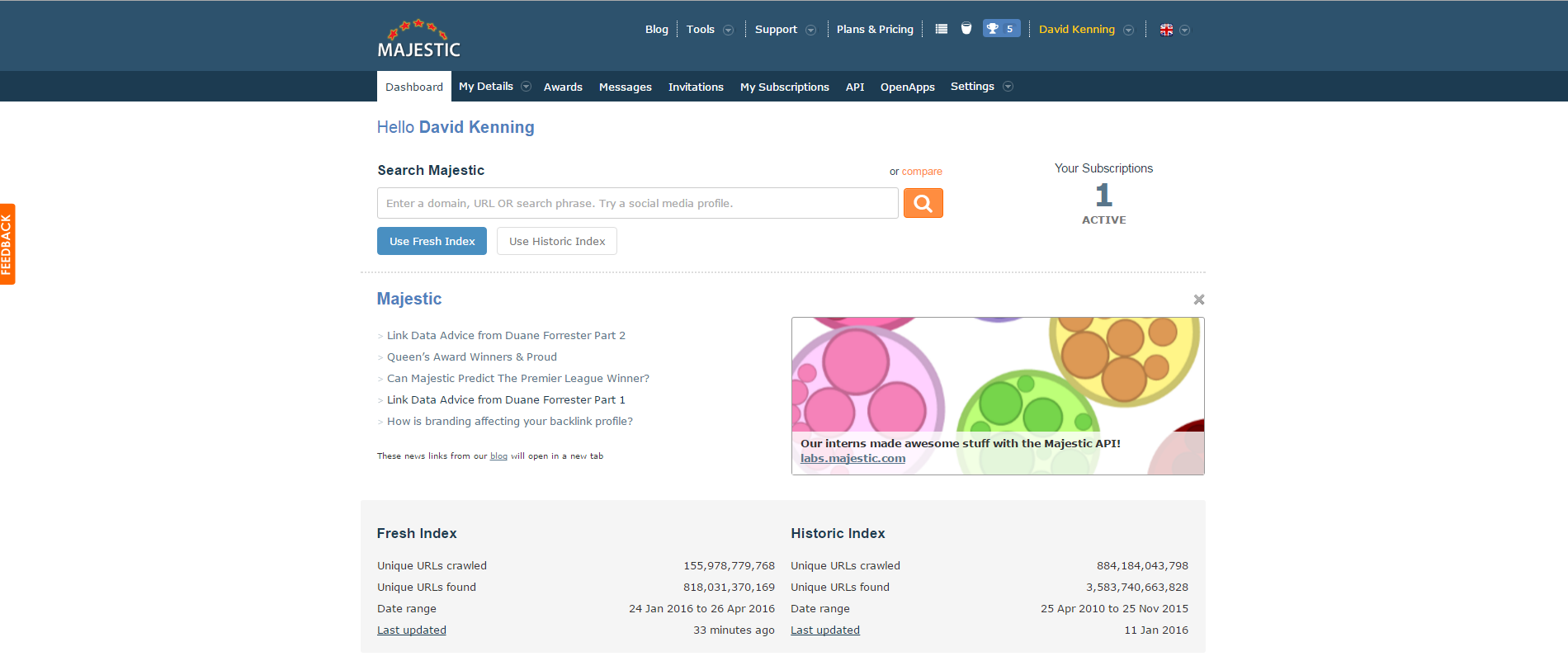Open Link Data Advice Forrester Part 1
This screenshot has height=661, width=1568.
(506, 400)
